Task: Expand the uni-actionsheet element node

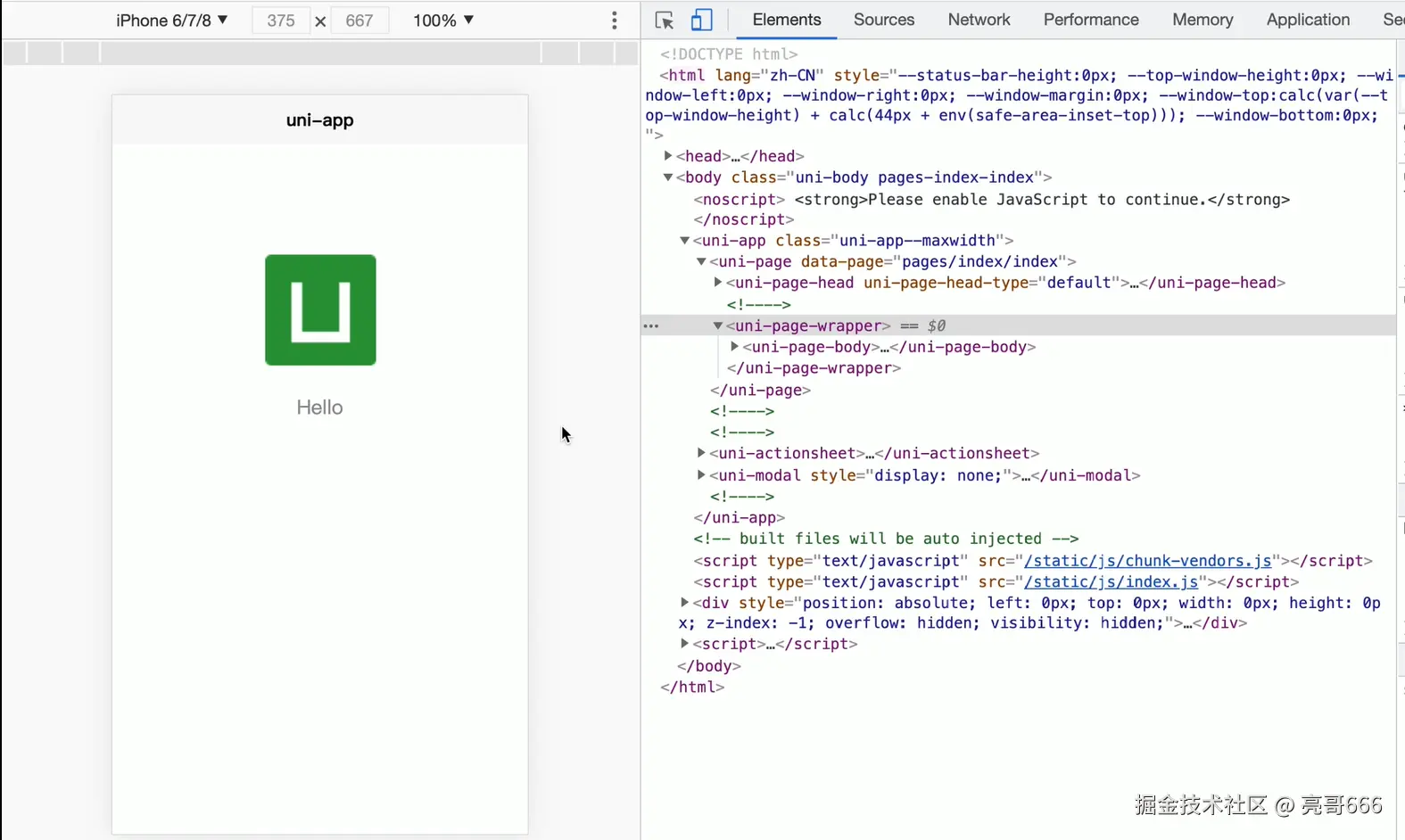Action: pos(701,453)
